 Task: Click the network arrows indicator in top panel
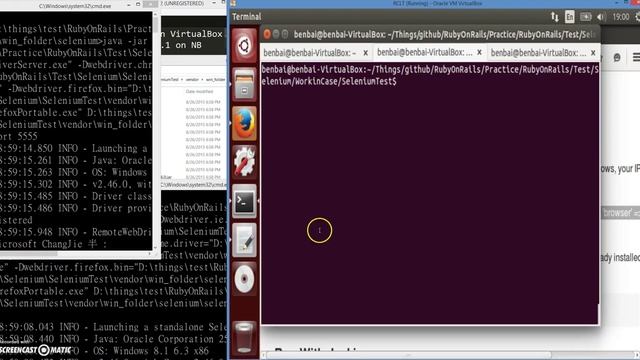[554, 17]
